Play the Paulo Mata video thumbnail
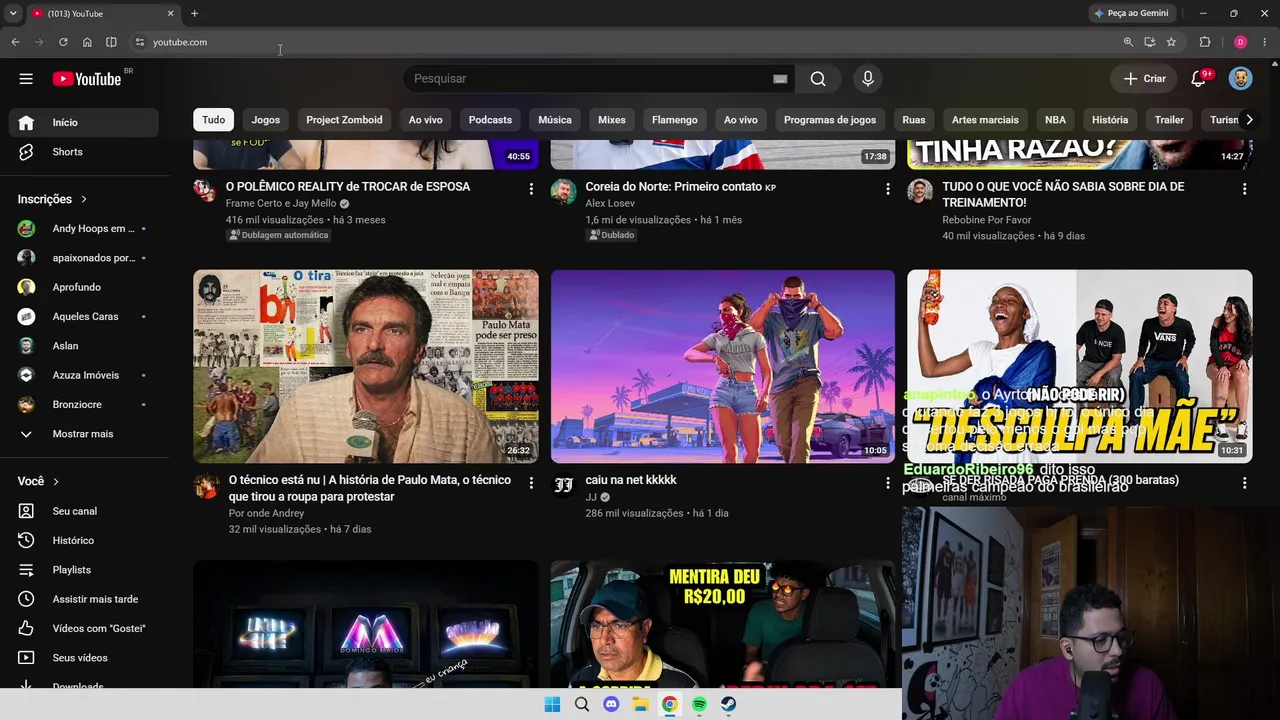This screenshot has height=720, width=1280. pos(366,366)
